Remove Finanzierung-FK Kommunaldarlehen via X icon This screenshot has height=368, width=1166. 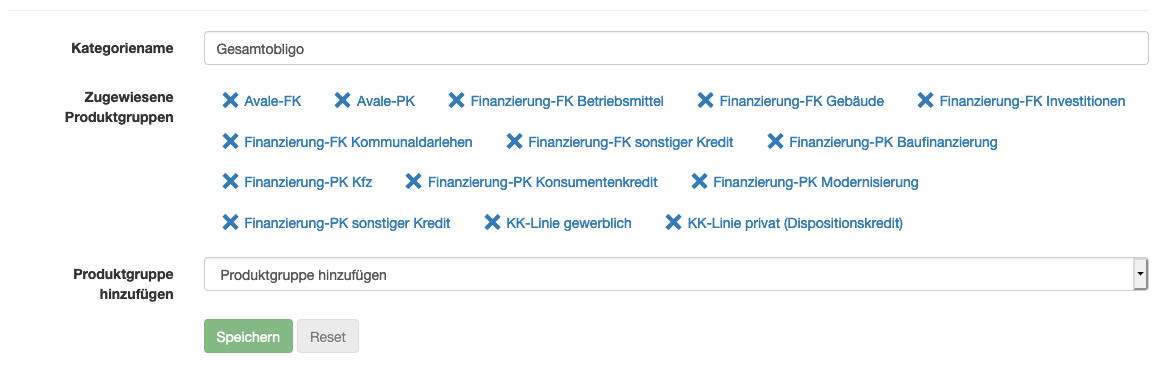pyautogui.click(x=231, y=141)
